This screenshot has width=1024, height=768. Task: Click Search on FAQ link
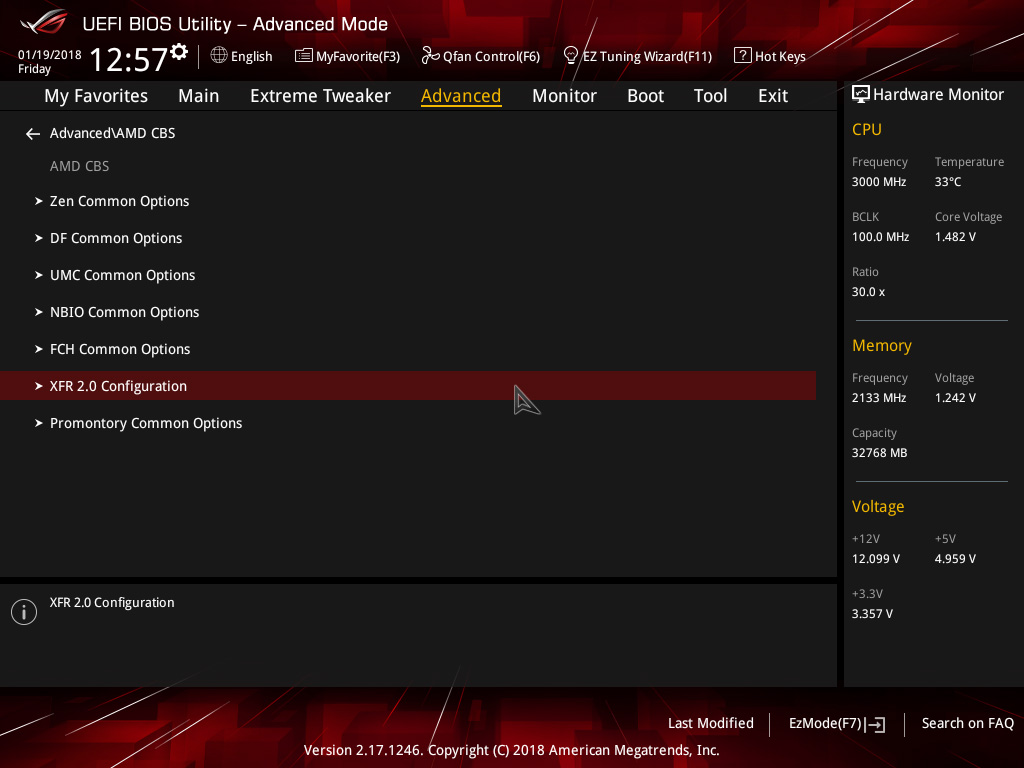pyautogui.click(x=968, y=724)
